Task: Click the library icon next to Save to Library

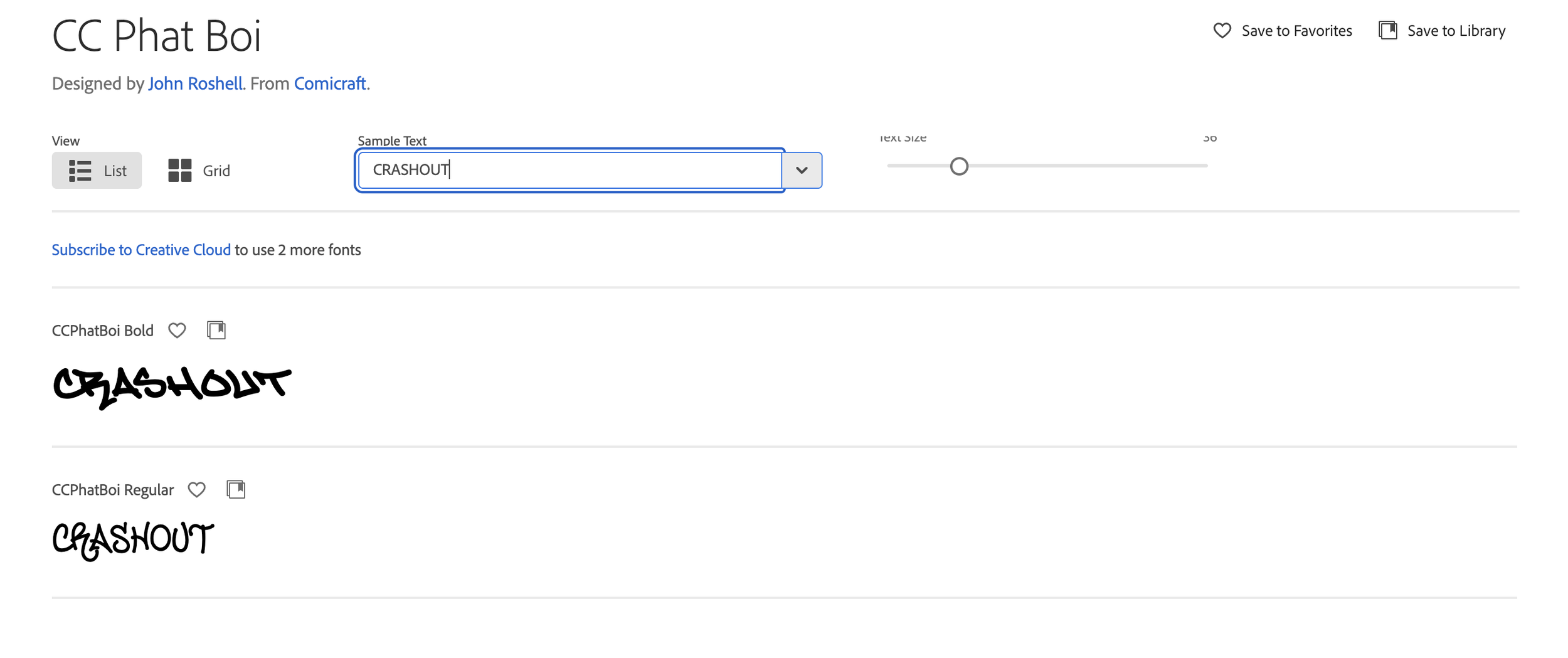Action: click(x=1388, y=30)
